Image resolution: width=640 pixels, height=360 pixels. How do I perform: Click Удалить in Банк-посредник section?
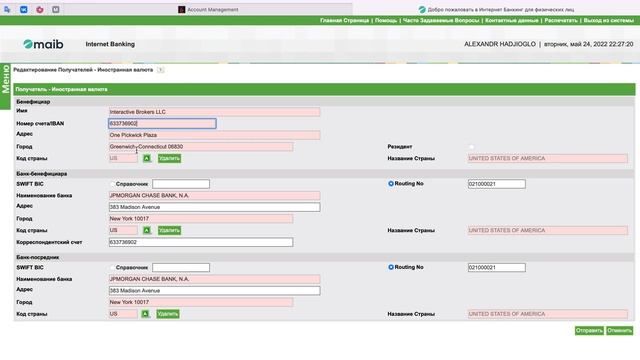pos(167,314)
